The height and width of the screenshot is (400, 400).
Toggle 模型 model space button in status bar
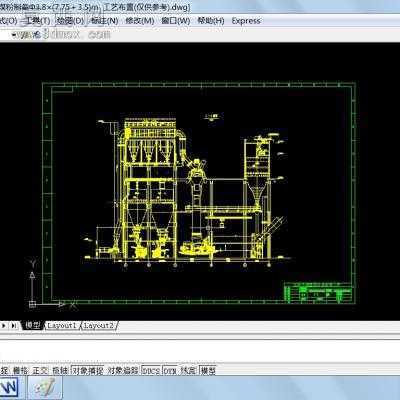click(x=208, y=370)
